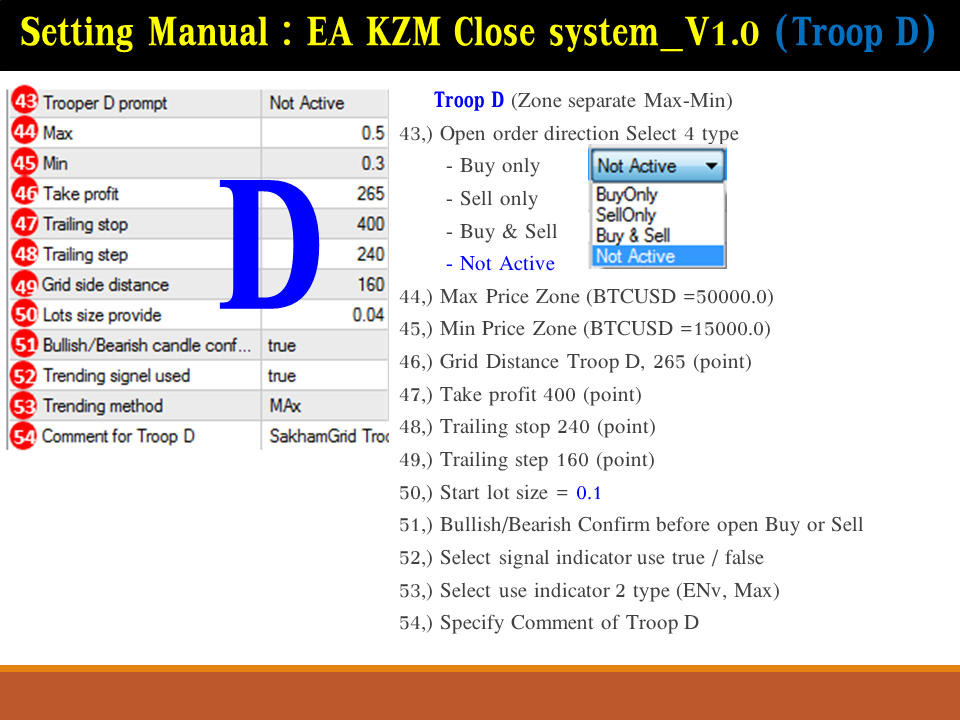The image size is (960, 720).
Task: Select Trending signel used label
Action: [x=116, y=376]
